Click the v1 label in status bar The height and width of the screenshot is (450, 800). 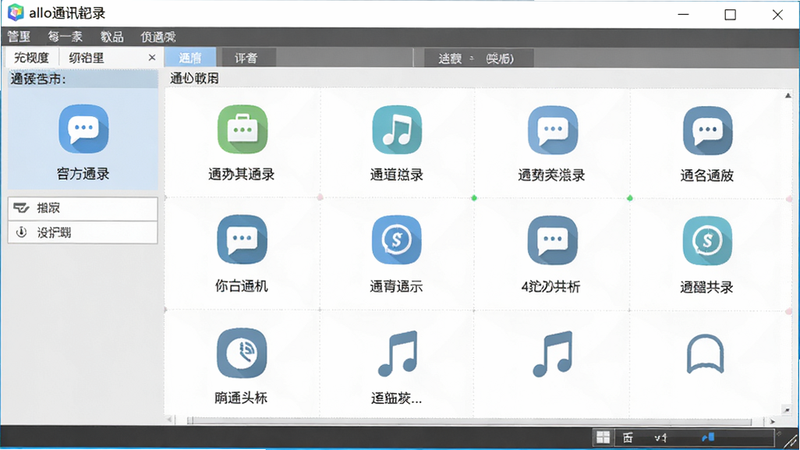661,438
